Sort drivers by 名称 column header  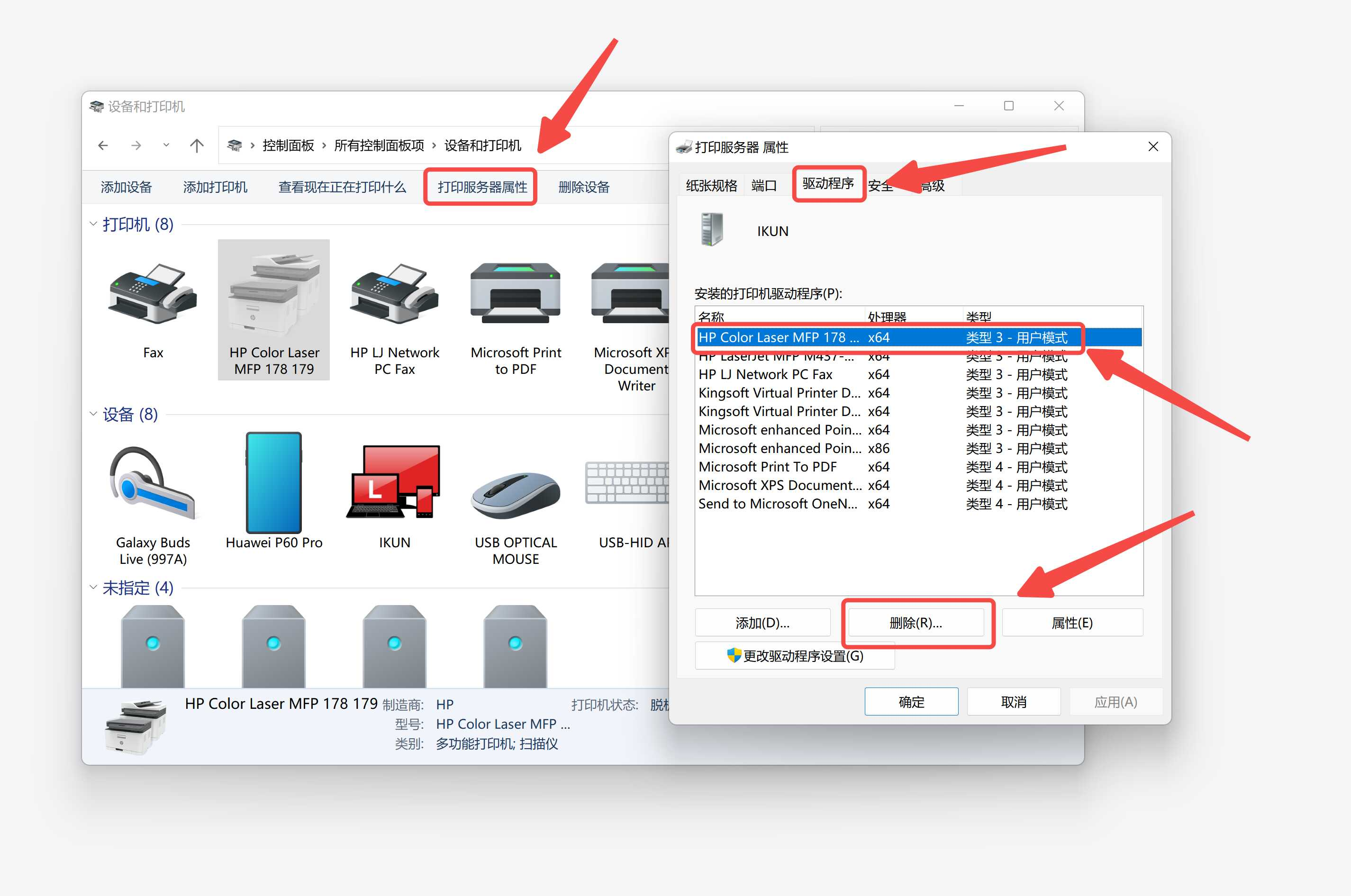(x=780, y=317)
